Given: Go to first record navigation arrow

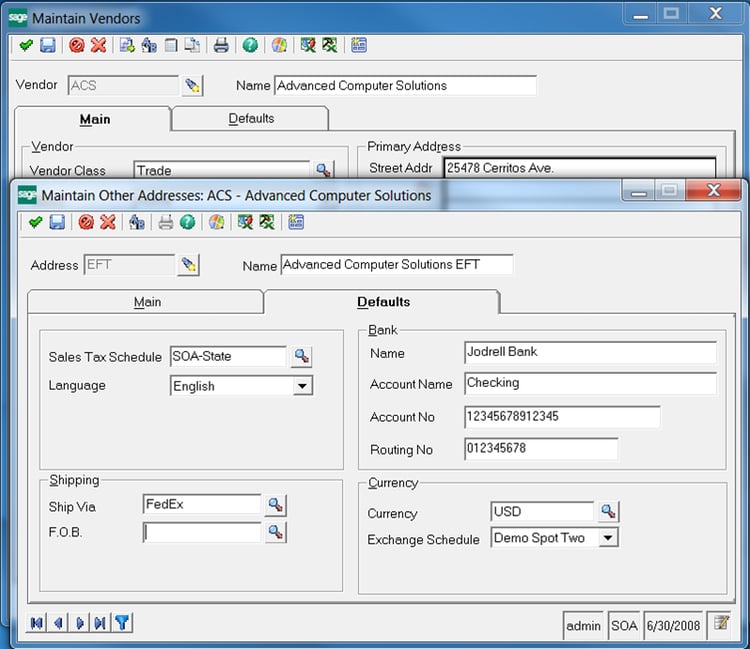Looking at the screenshot, I should [x=37, y=623].
